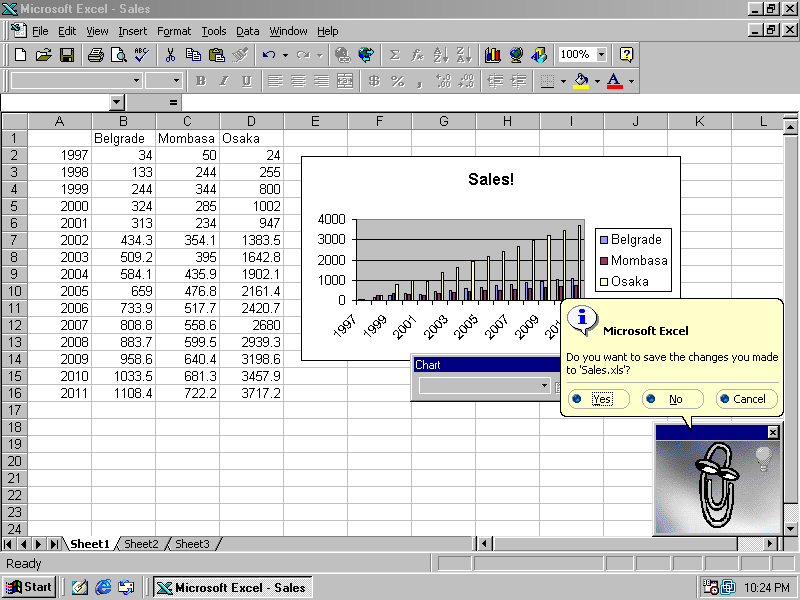Apply the red Font Color swatch
Viewport: 800px width, 600px height.
615,81
